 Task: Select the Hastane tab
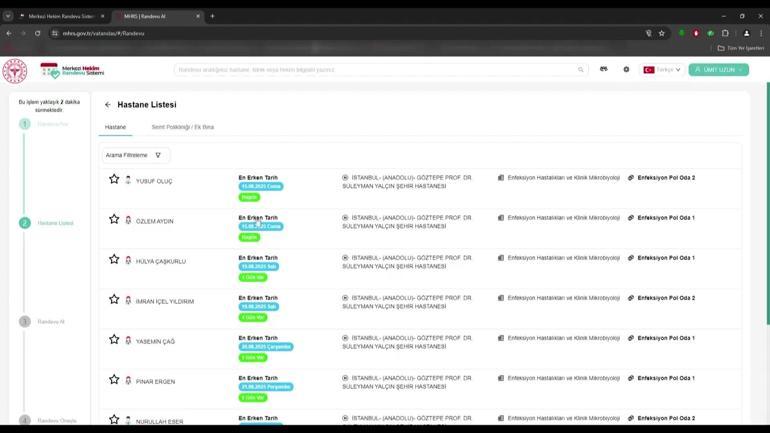(116, 127)
